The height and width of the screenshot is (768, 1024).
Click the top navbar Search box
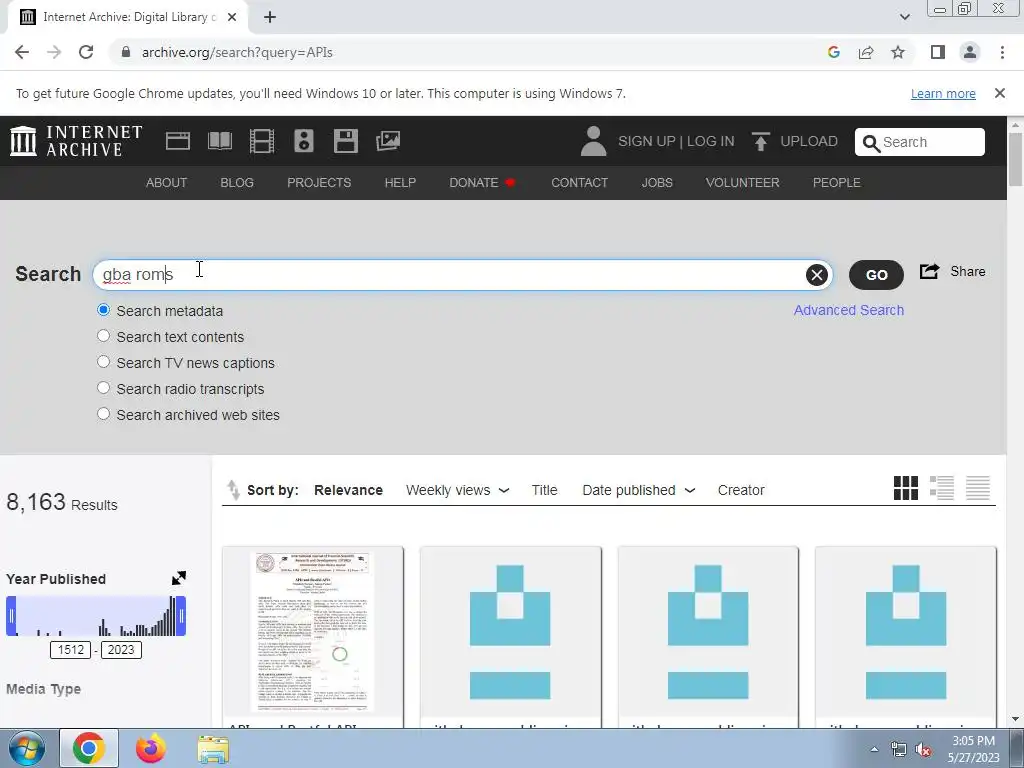[920, 142]
